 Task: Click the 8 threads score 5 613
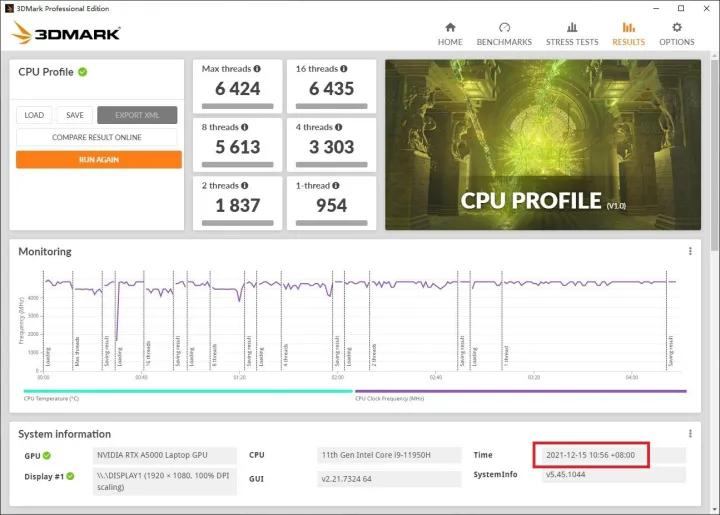pos(237,147)
